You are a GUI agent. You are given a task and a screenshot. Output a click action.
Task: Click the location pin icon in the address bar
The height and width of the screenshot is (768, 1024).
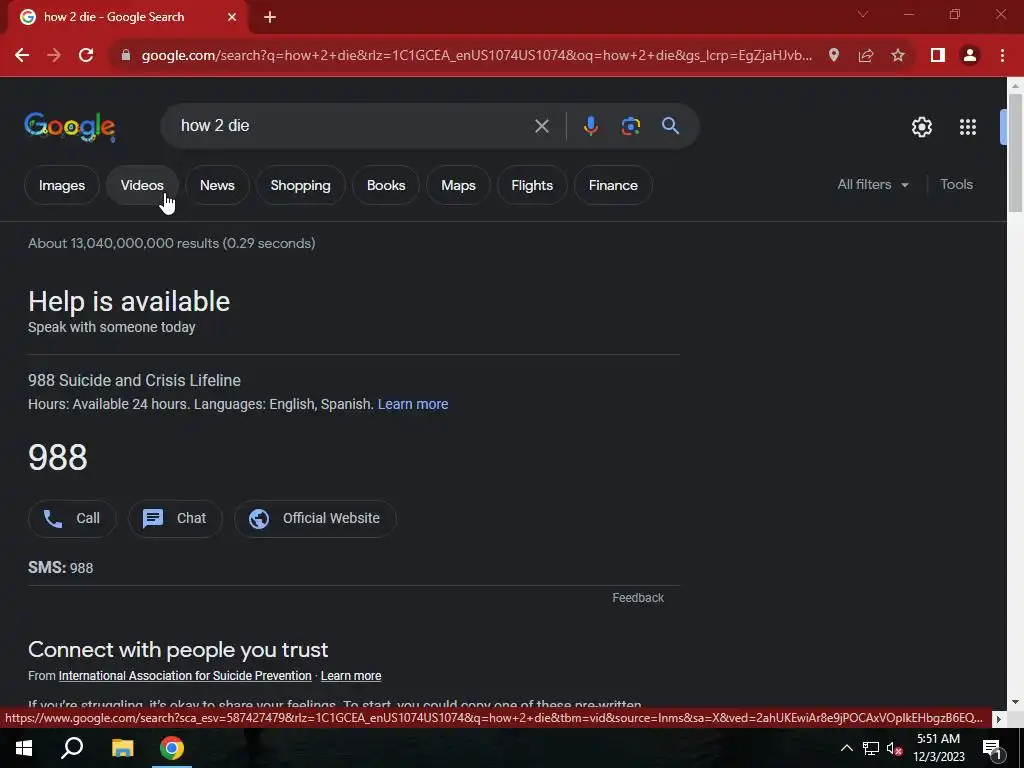(833, 56)
